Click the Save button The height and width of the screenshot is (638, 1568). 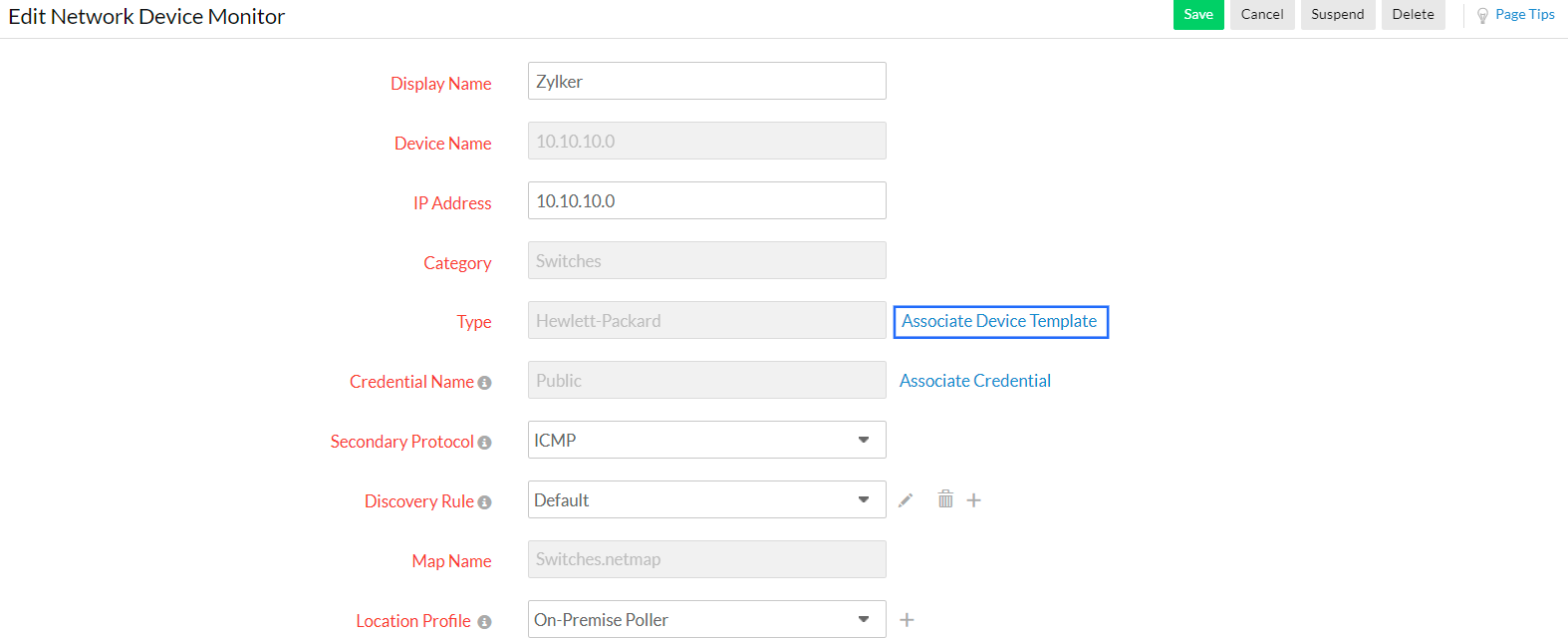(1198, 14)
